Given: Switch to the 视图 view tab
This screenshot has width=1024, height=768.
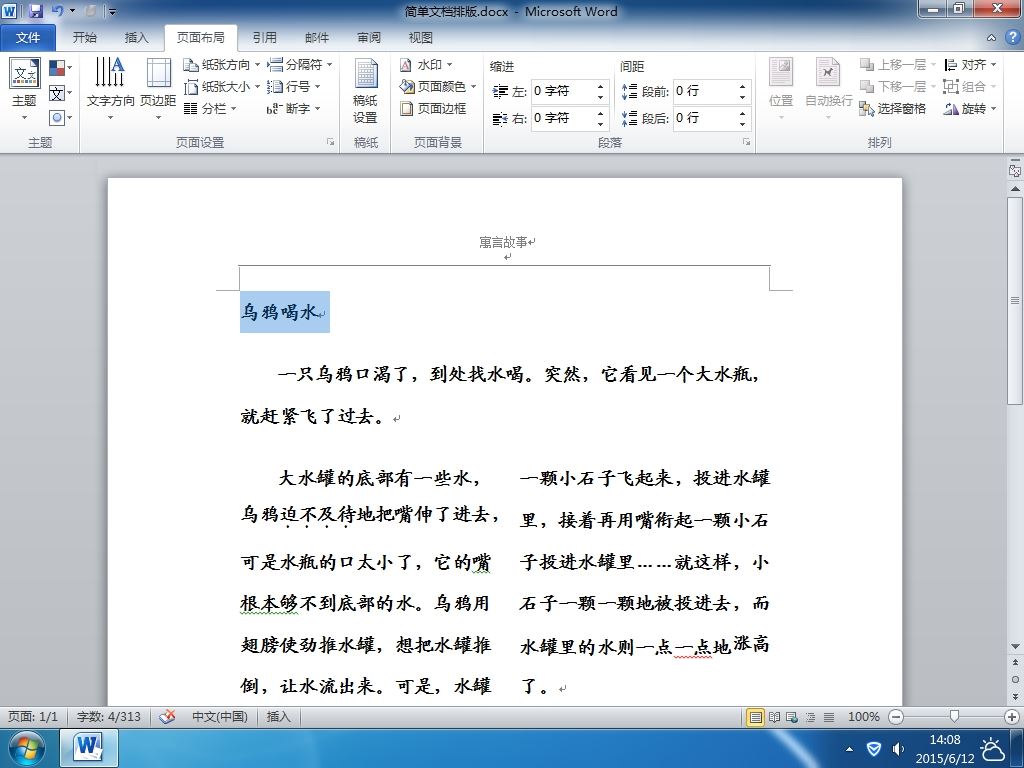Looking at the screenshot, I should point(421,38).
